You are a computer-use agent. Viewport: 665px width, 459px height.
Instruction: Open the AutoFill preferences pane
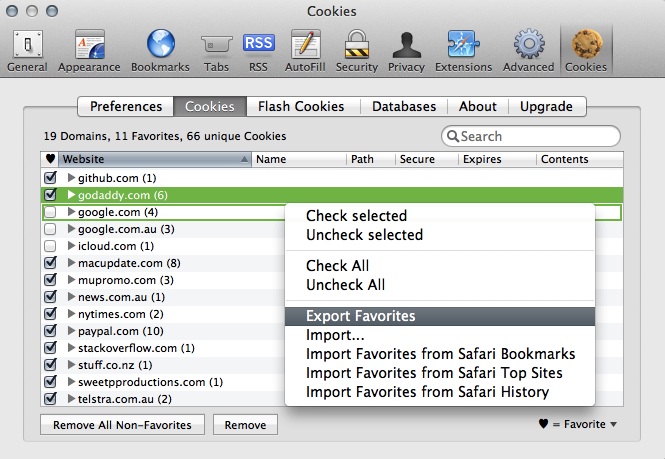(x=305, y=51)
